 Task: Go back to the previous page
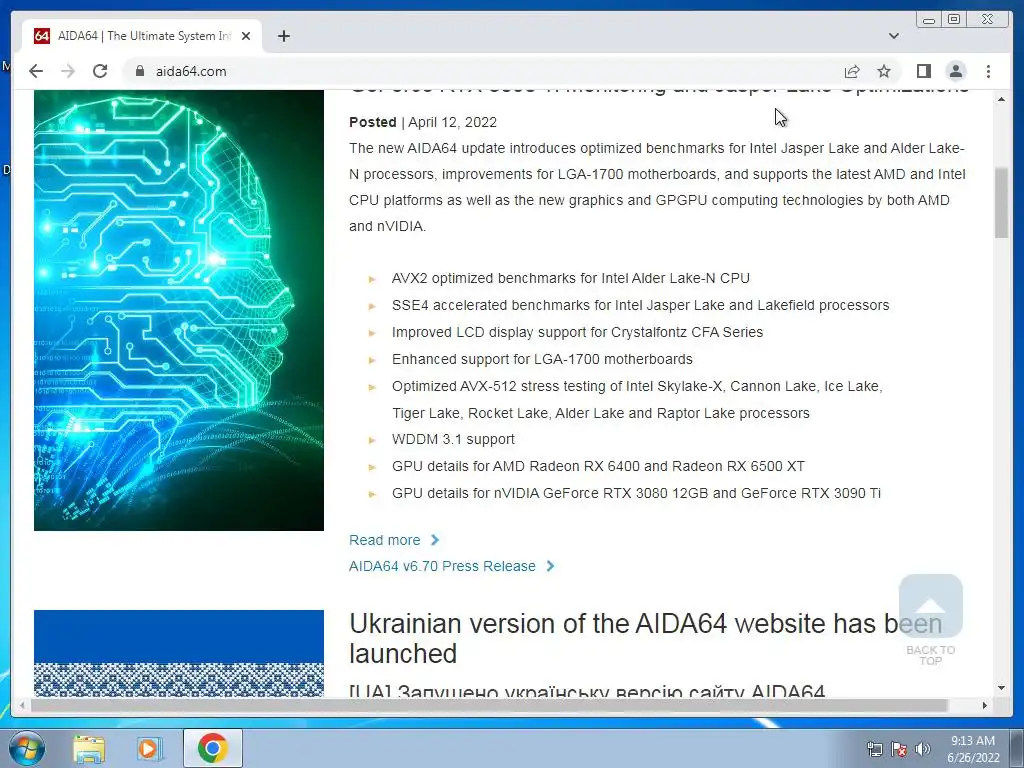pyautogui.click(x=36, y=71)
